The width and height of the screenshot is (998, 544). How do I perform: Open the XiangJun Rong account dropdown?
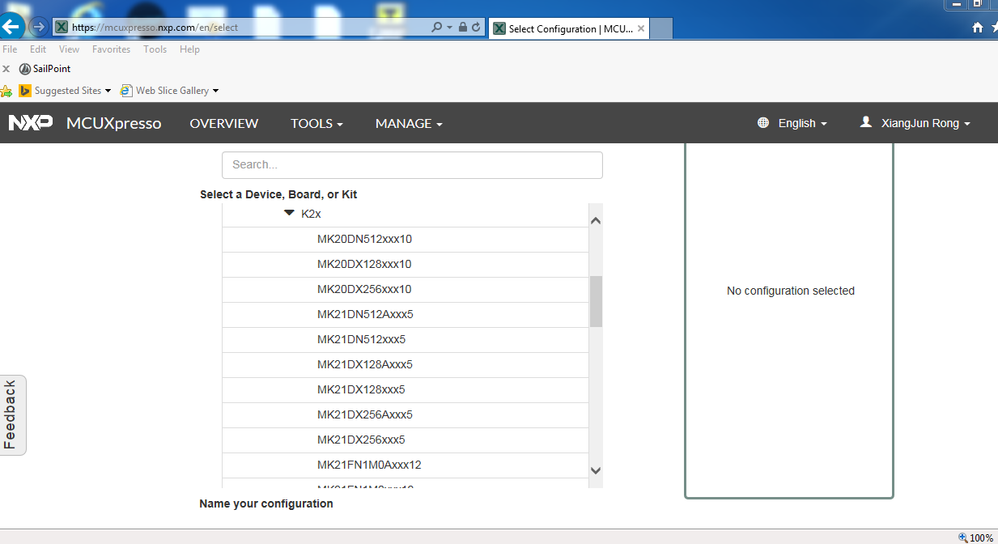925,123
